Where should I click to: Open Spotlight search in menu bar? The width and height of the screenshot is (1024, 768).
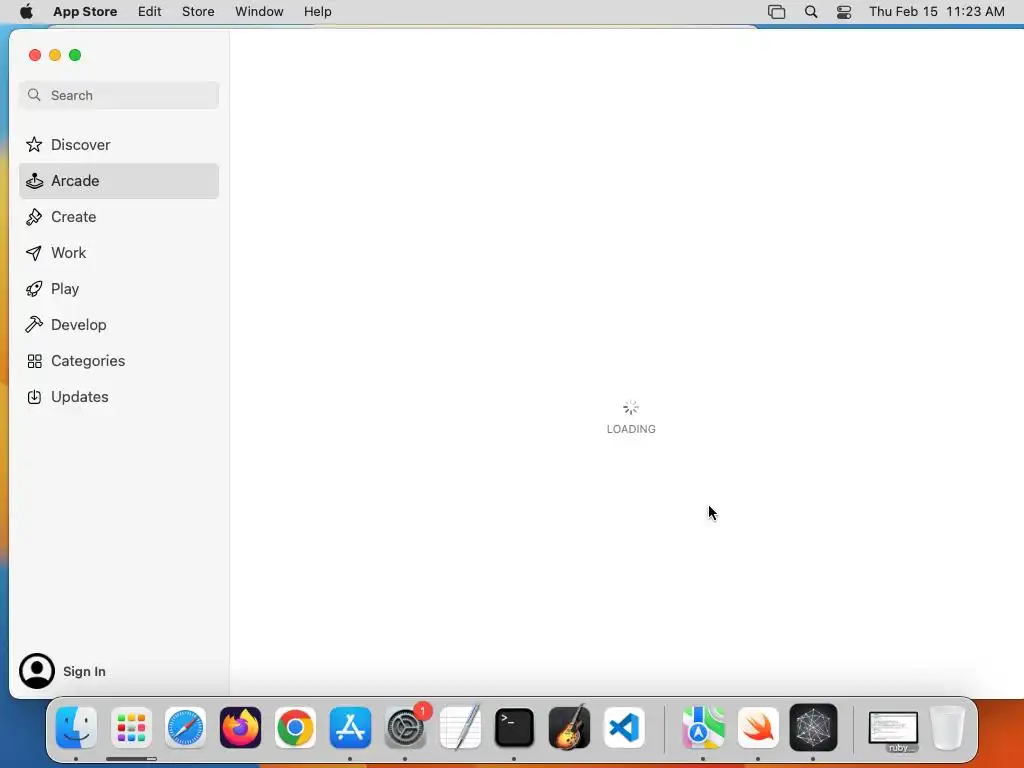[x=810, y=12]
